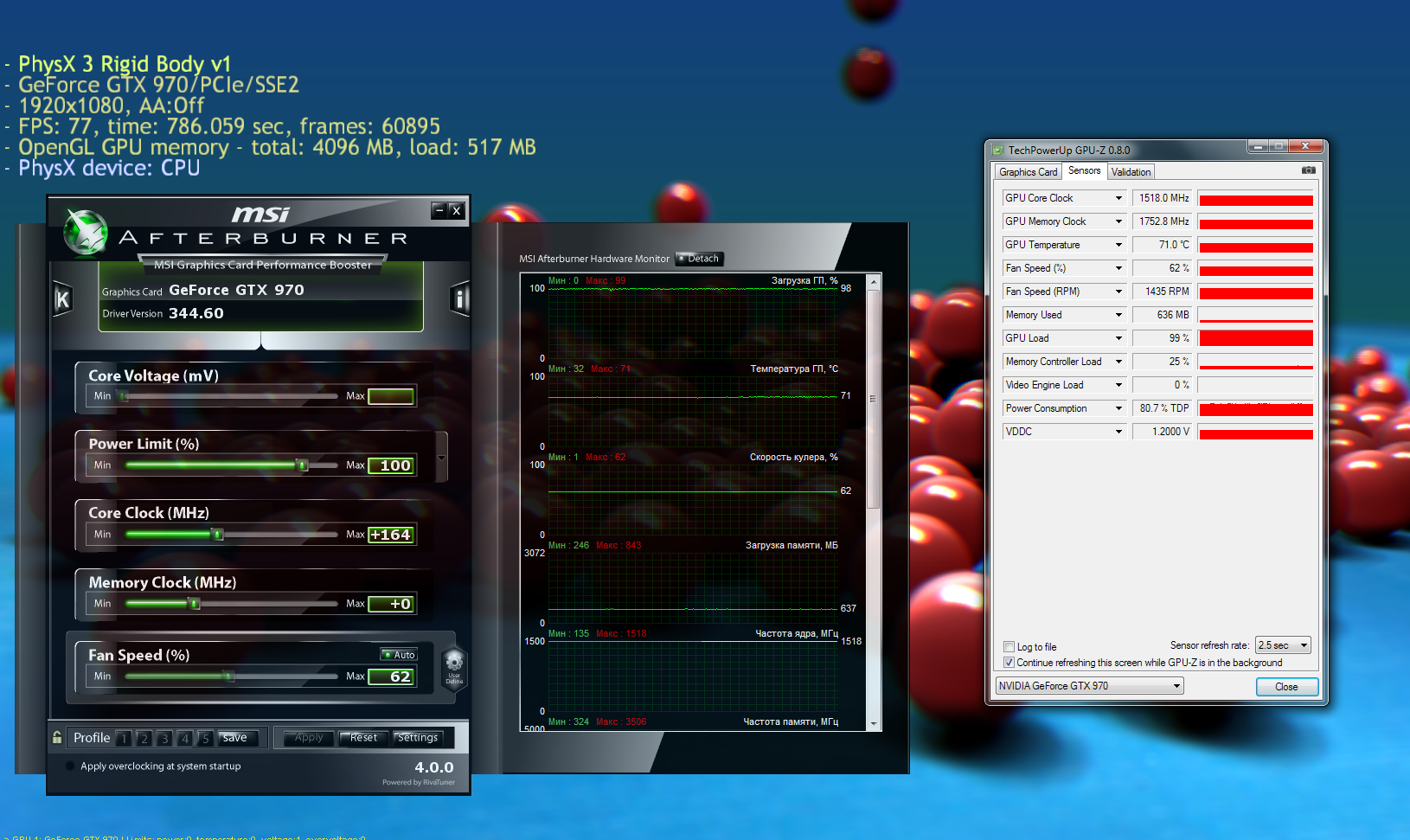Open the GPU Temperature sensor dropdown

tap(1118, 245)
